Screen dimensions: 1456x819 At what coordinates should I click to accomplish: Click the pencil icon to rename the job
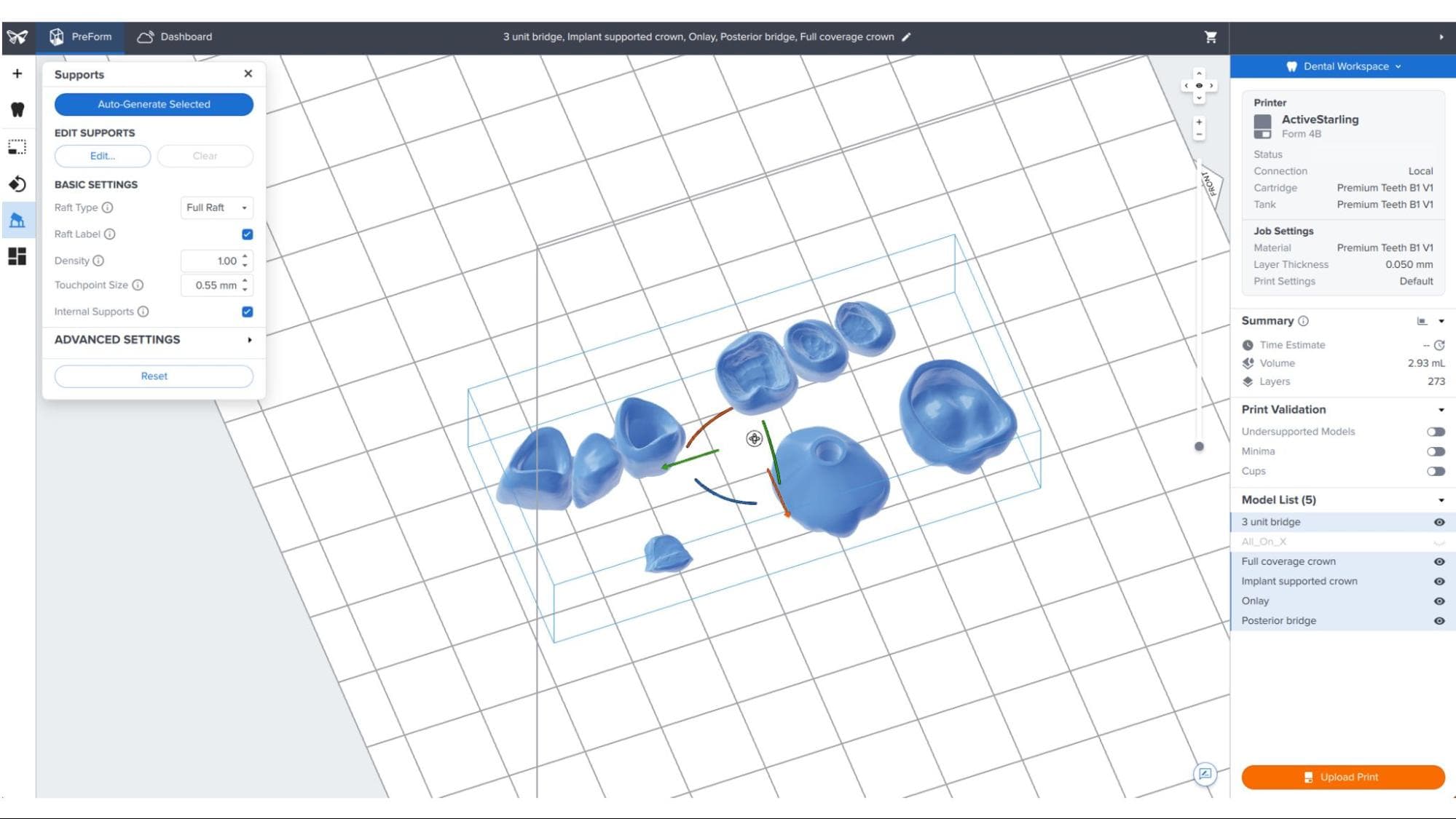click(906, 37)
